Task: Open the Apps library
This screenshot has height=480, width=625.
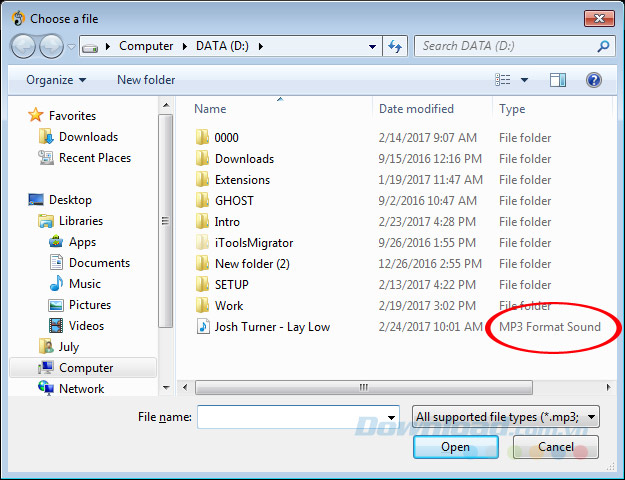Action: point(83,242)
